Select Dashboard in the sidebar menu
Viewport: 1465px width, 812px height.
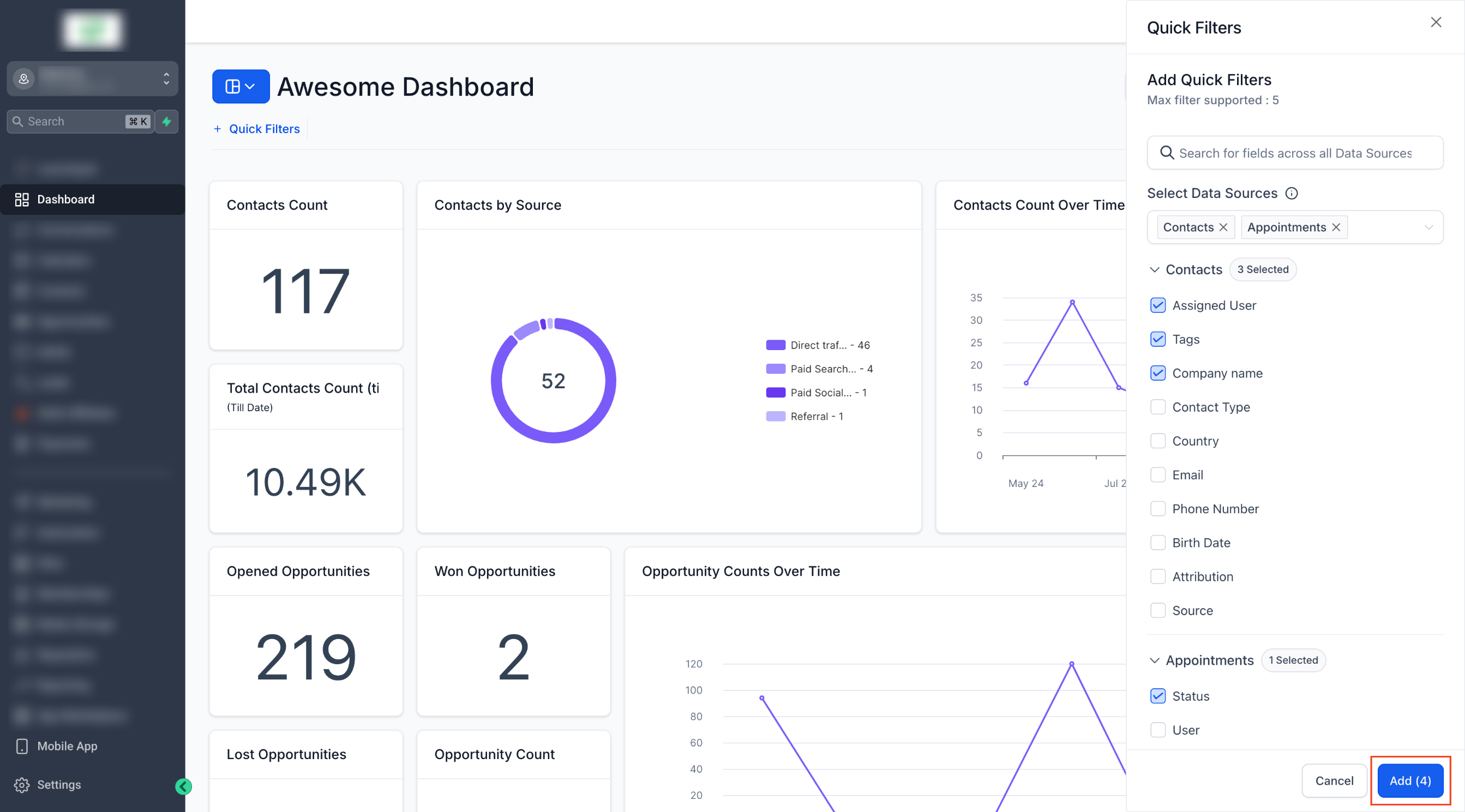point(65,199)
